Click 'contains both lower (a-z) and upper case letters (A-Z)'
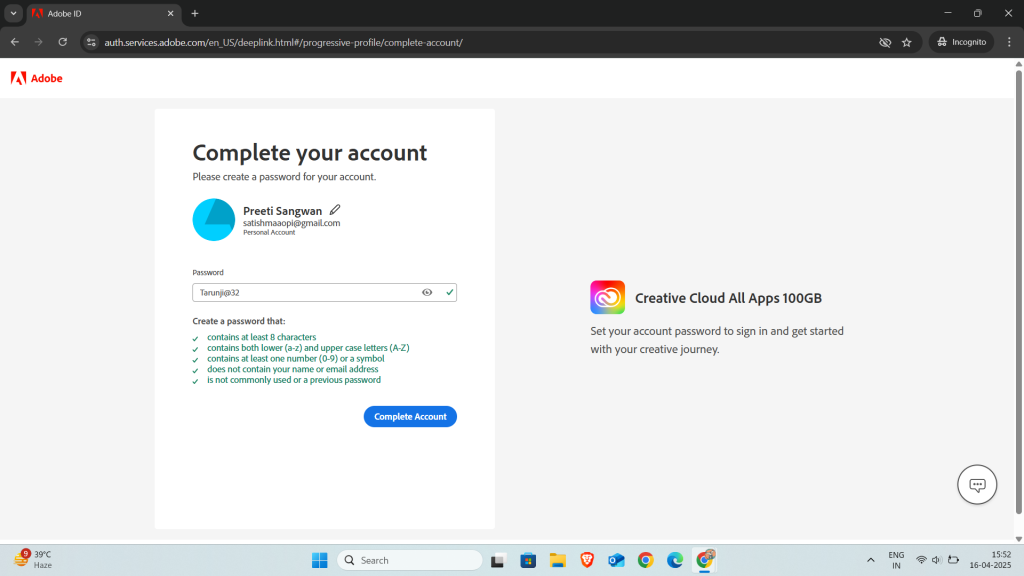 coord(308,348)
